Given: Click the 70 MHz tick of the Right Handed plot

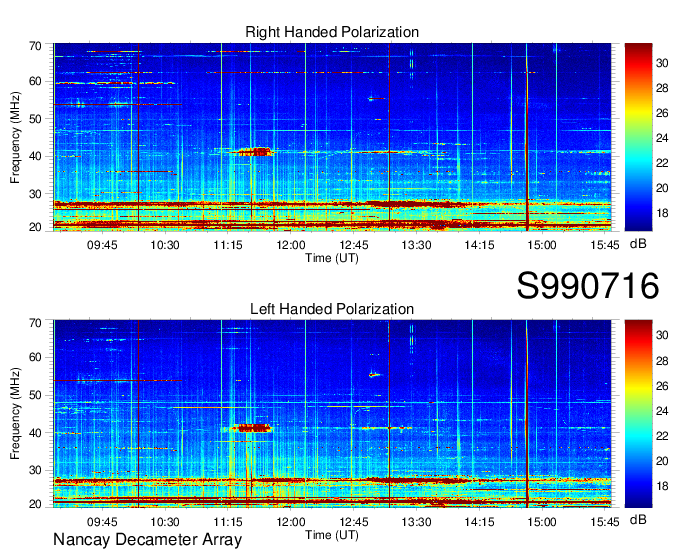Looking at the screenshot, I should tap(35, 46).
